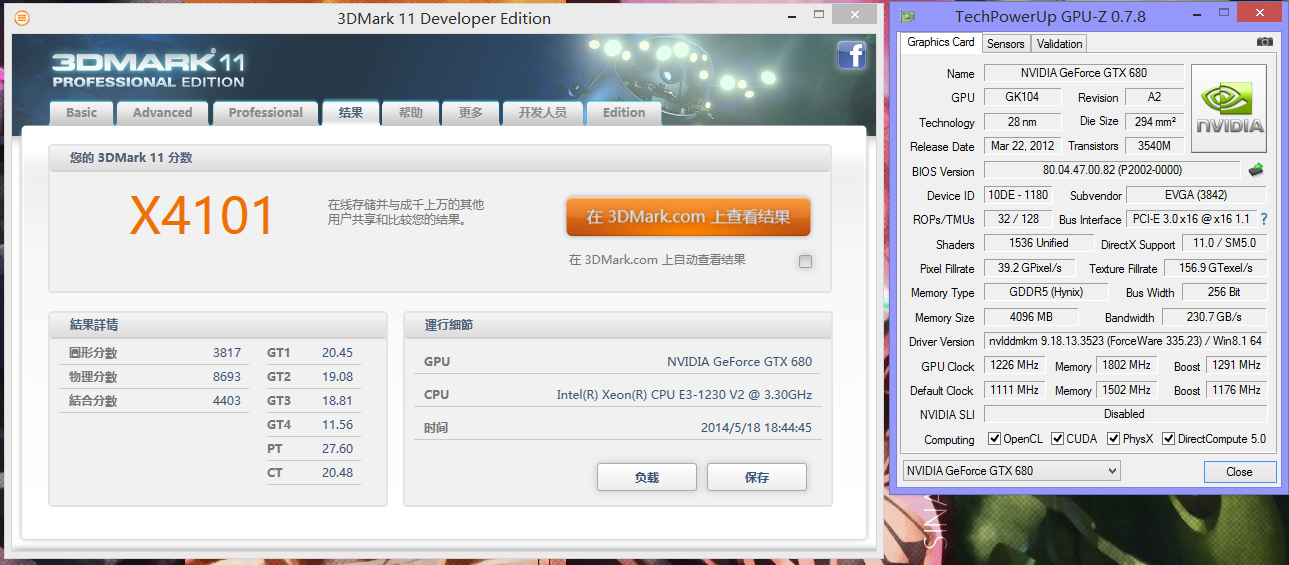Image resolution: width=1289 pixels, height=565 pixels.
Task: Open the 更多 tab
Action: click(x=471, y=113)
